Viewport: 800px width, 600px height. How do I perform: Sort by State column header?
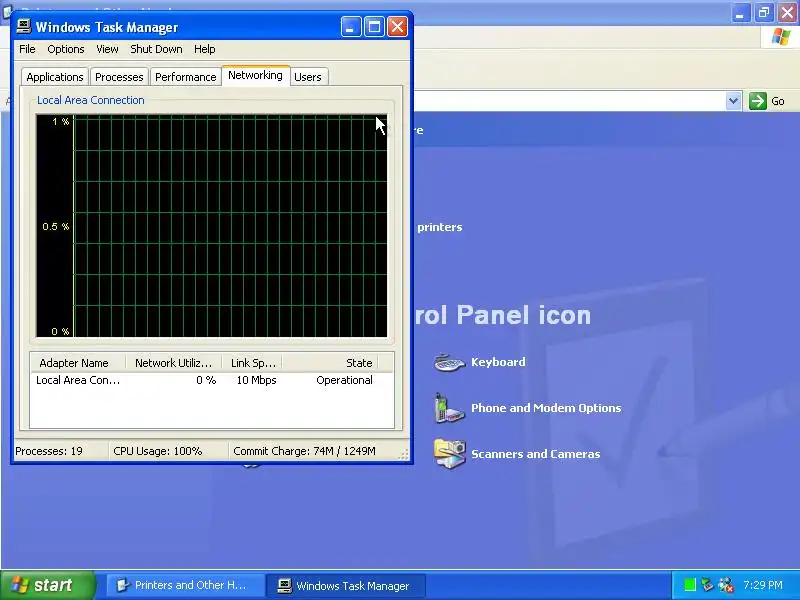pyautogui.click(x=330, y=363)
